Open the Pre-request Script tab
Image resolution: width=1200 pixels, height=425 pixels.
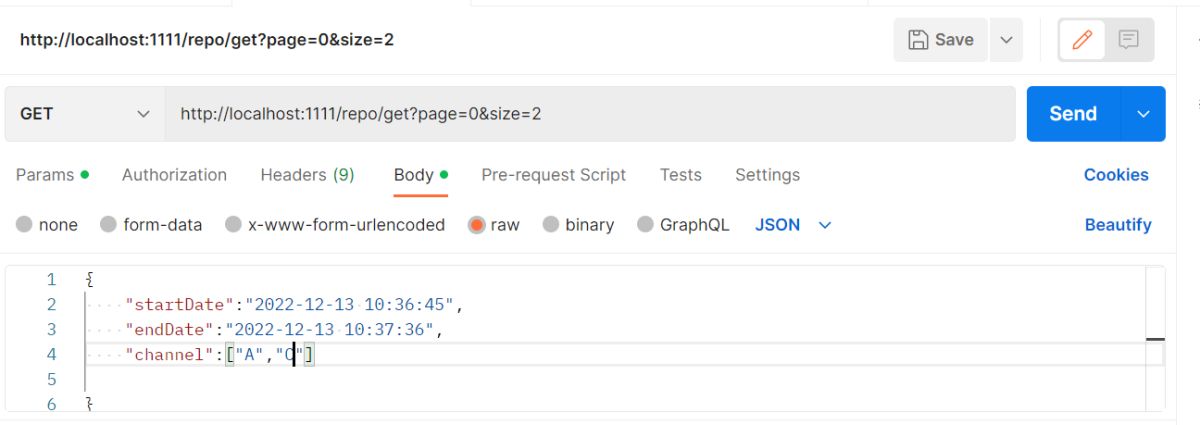pyautogui.click(x=553, y=175)
